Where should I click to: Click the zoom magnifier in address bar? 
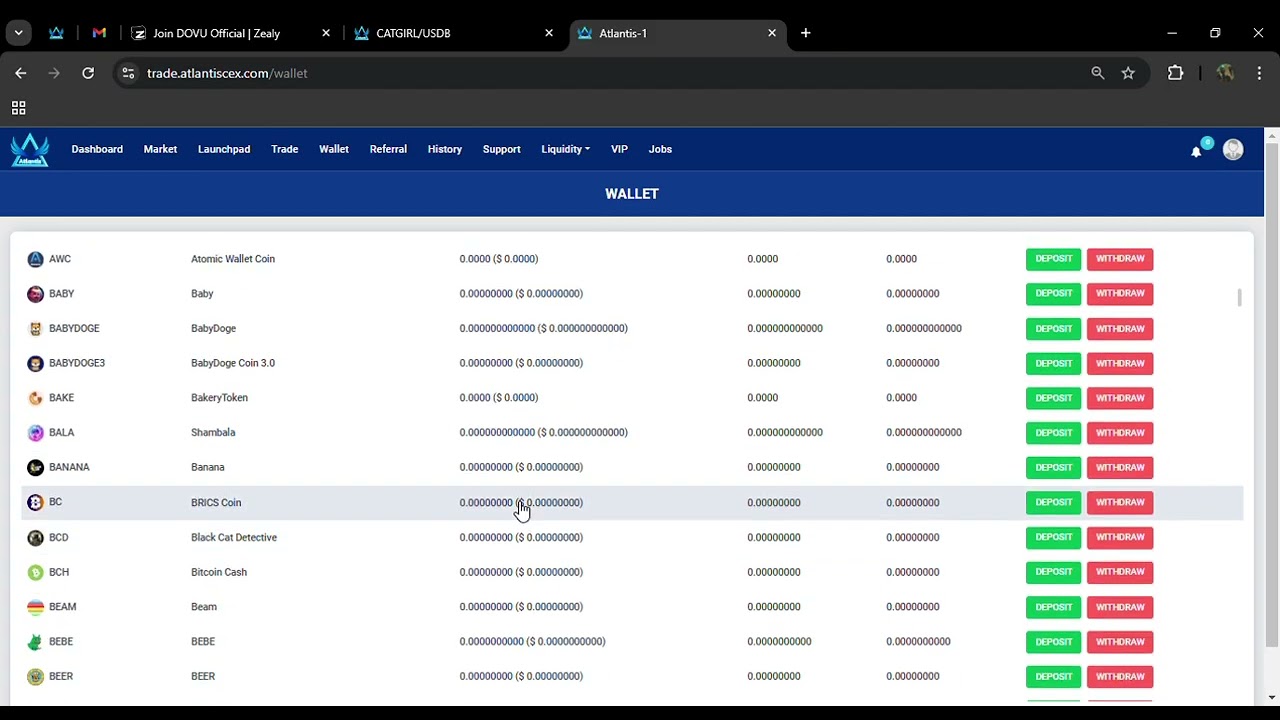[1098, 73]
